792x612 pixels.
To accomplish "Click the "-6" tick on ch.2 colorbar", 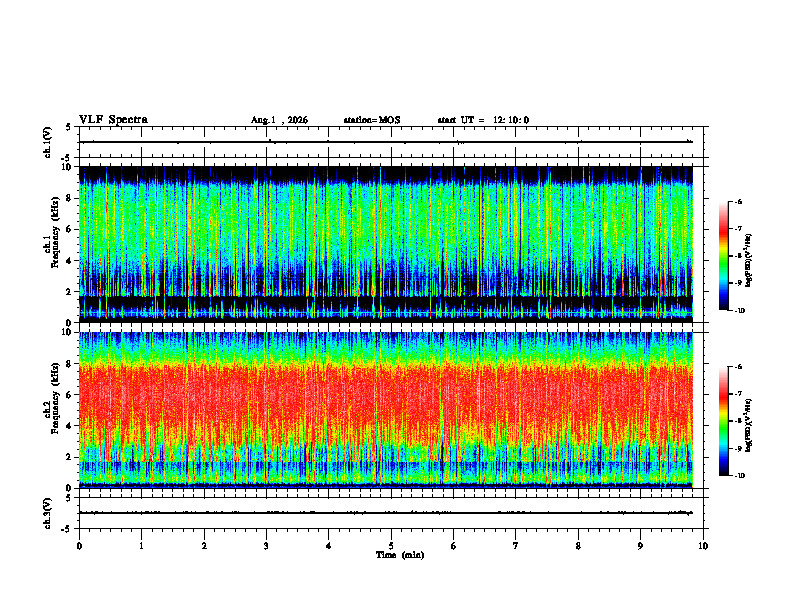I will (738, 367).
